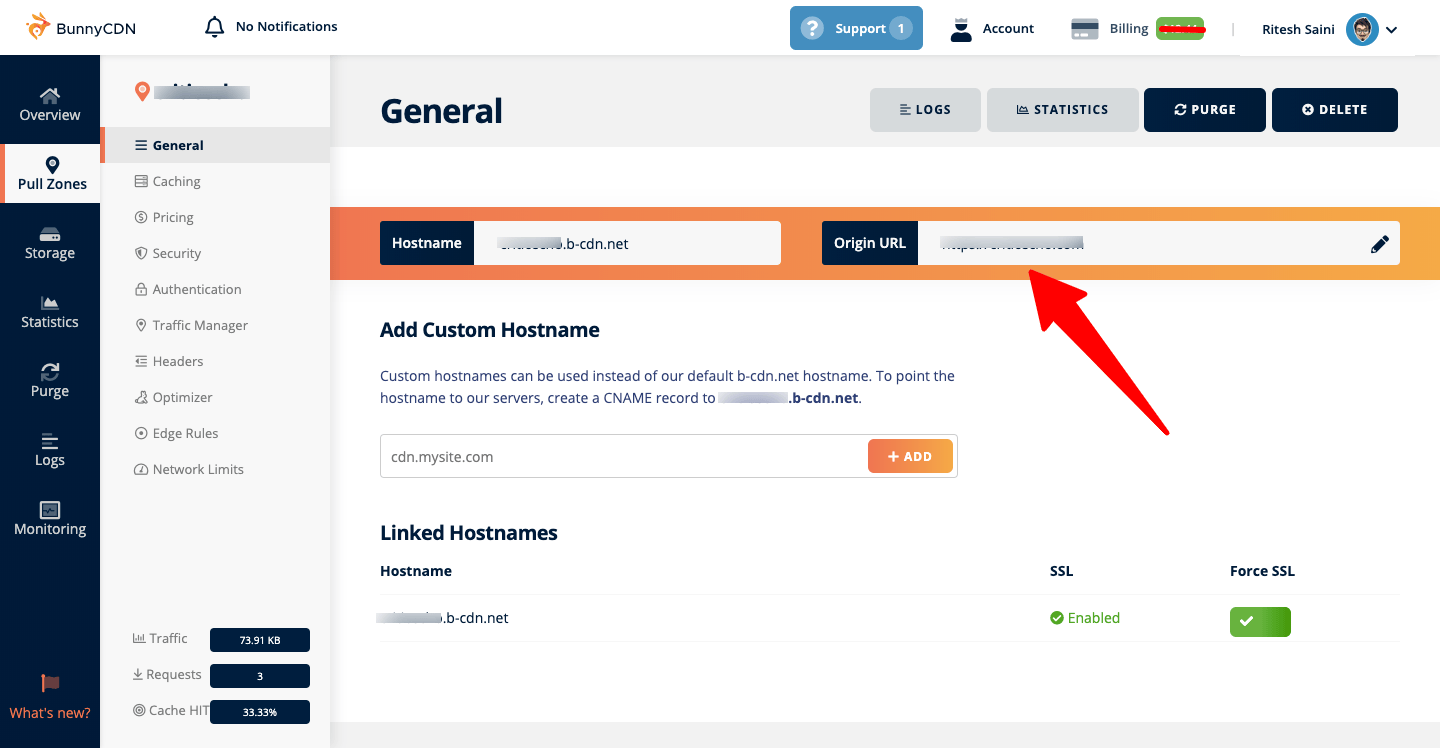Open the Optimizer menu item
The image size is (1440, 748).
coord(182,397)
